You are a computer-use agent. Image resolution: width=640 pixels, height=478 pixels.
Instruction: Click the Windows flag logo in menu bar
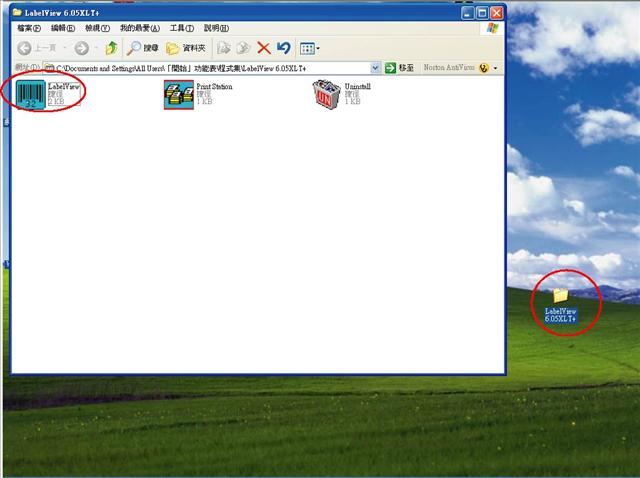492,28
